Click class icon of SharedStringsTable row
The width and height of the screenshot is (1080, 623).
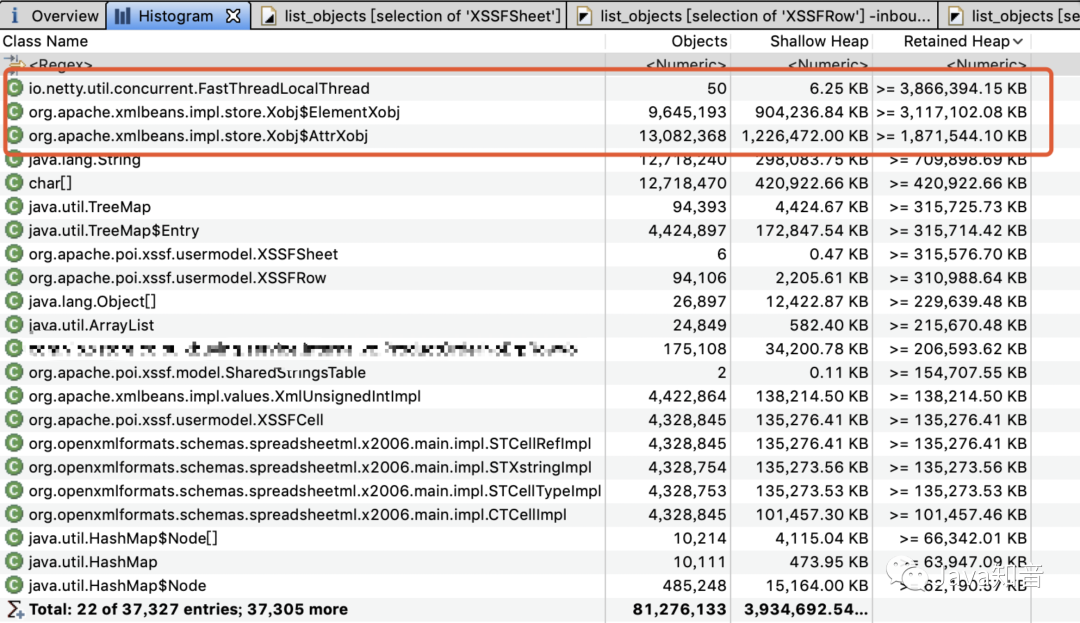tap(14, 372)
